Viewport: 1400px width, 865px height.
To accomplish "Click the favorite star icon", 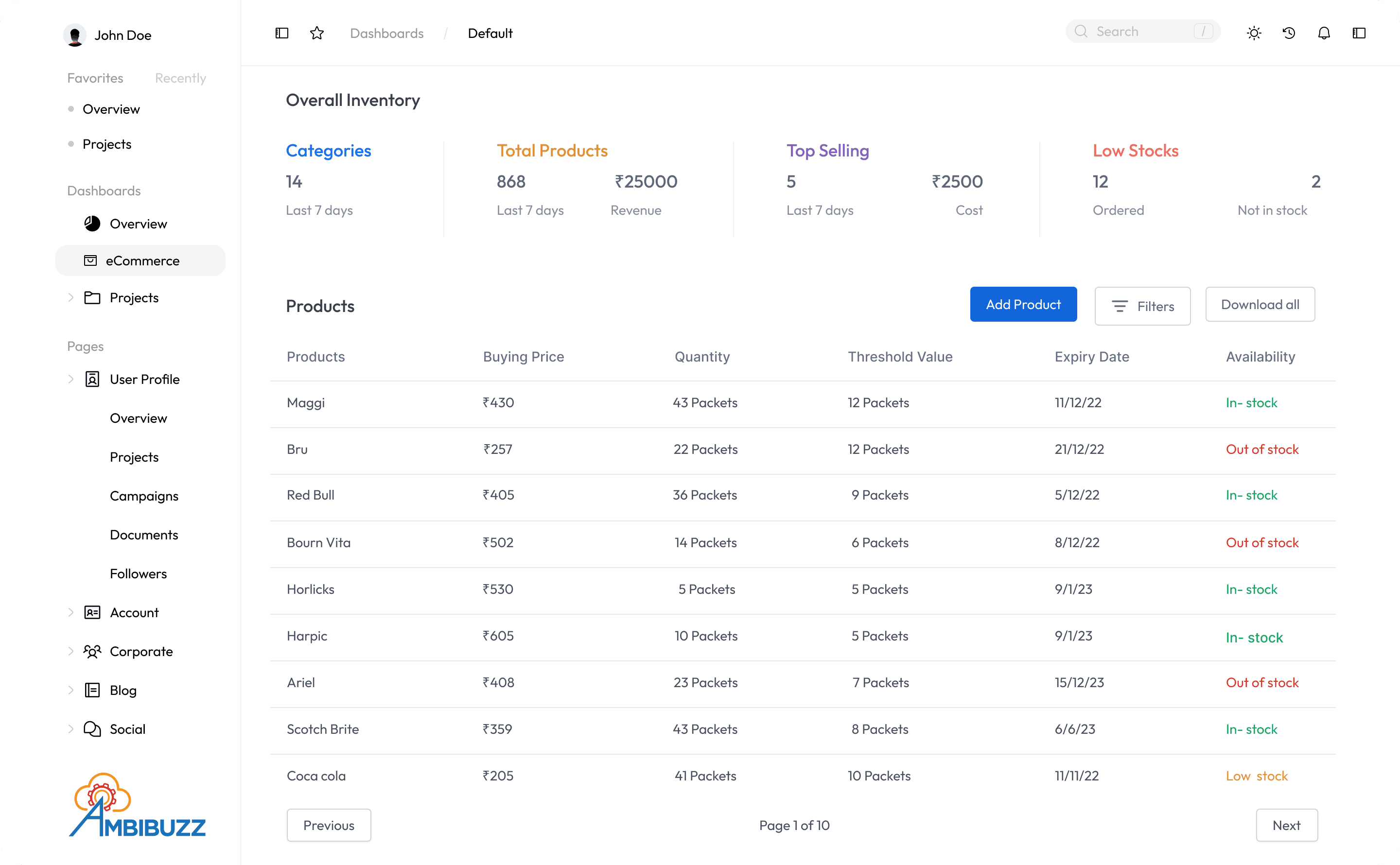I will (317, 33).
